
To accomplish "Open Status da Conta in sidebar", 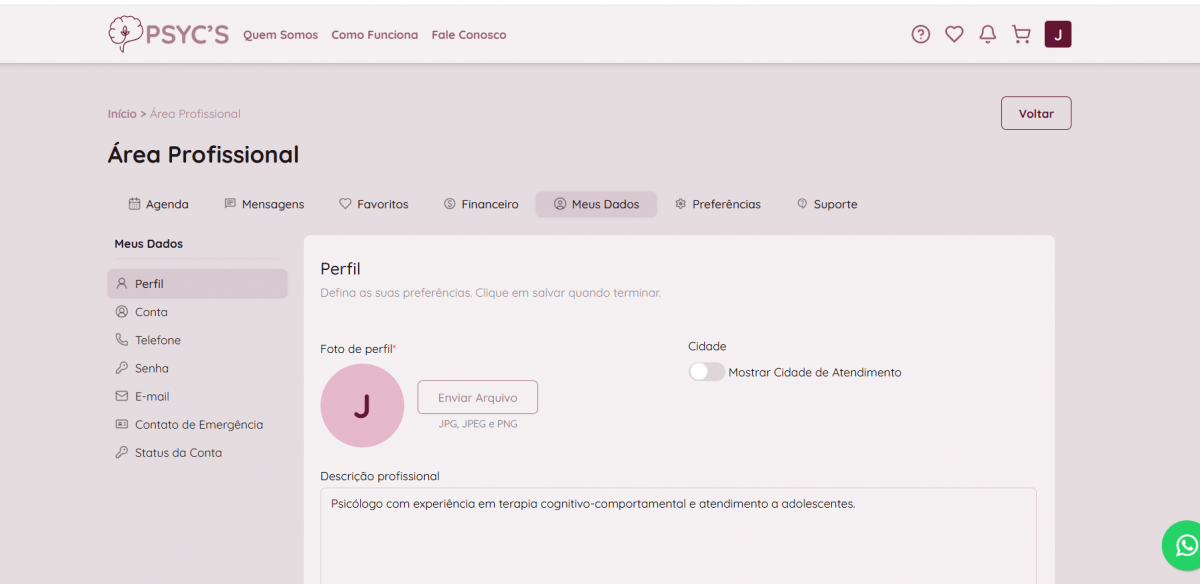I will [x=178, y=453].
